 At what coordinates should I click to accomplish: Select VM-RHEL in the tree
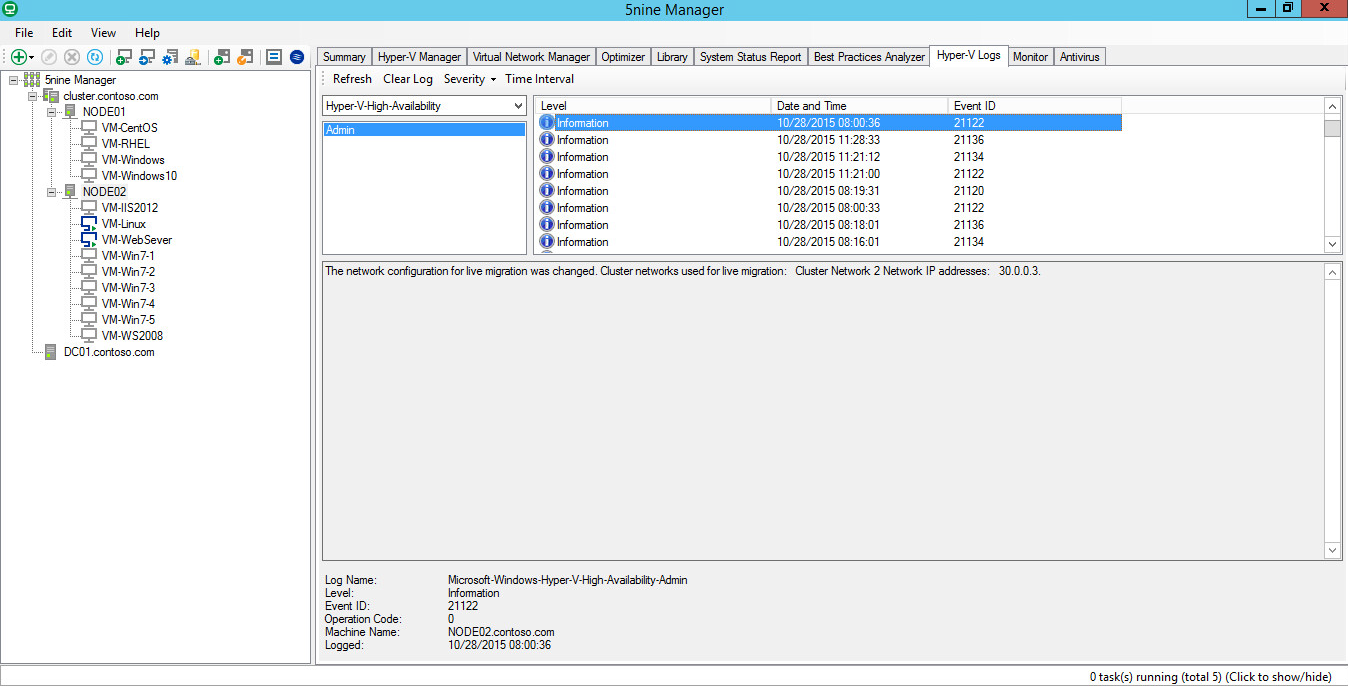pos(126,144)
